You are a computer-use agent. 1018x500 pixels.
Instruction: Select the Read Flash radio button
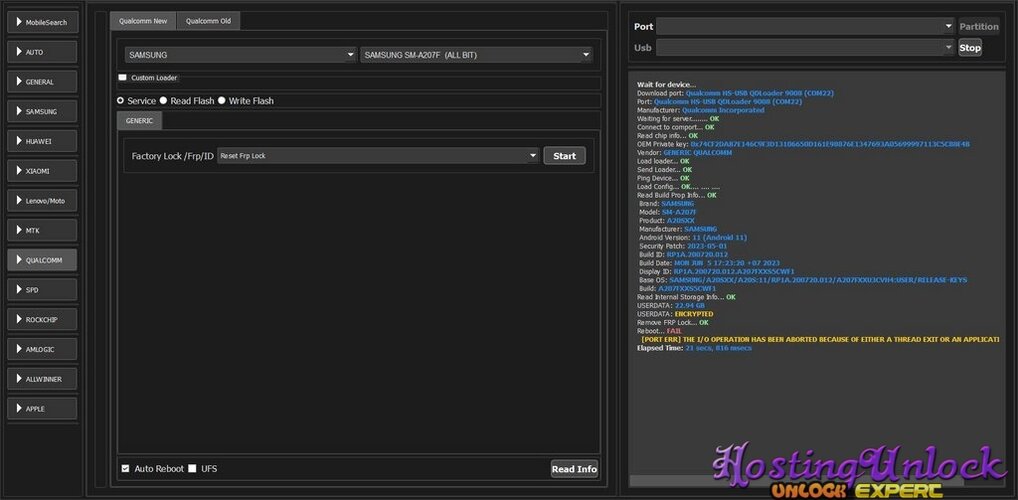pyautogui.click(x=164, y=101)
